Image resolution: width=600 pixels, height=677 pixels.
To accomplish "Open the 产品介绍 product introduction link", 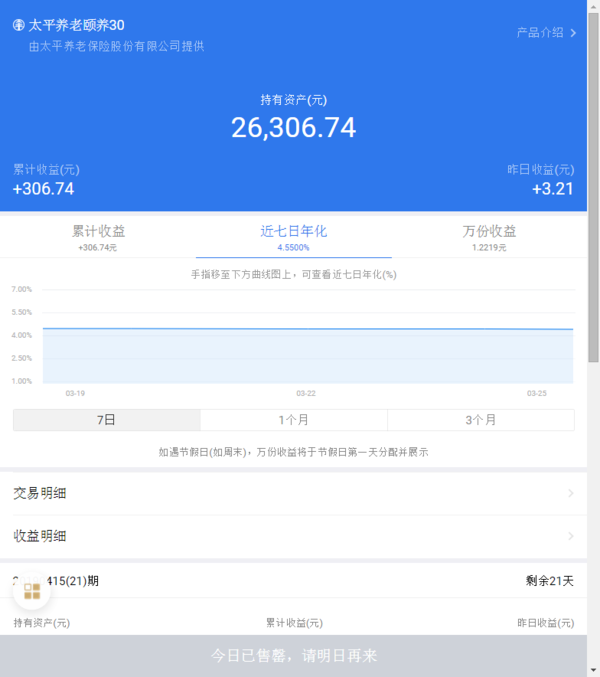I will point(546,33).
